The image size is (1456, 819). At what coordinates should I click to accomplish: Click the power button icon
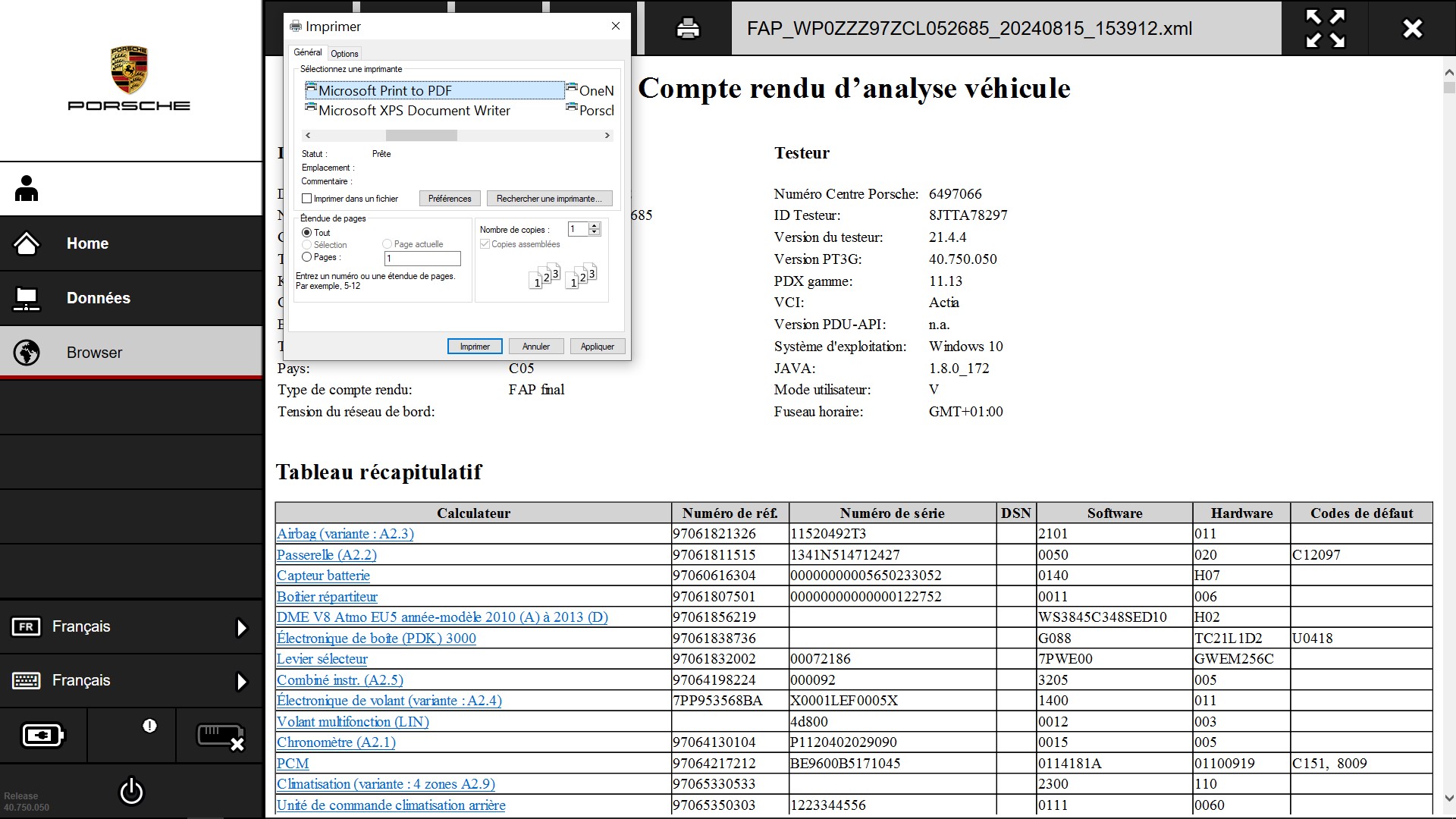click(131, 791)
